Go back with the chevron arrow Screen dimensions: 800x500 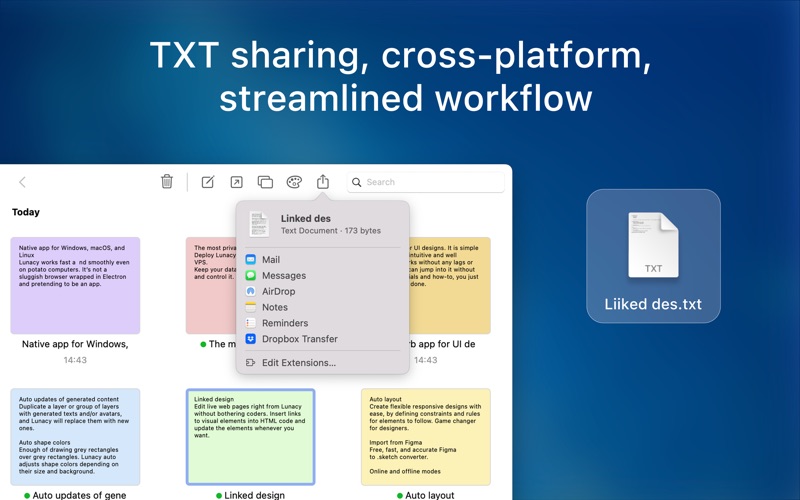point(22,182)
